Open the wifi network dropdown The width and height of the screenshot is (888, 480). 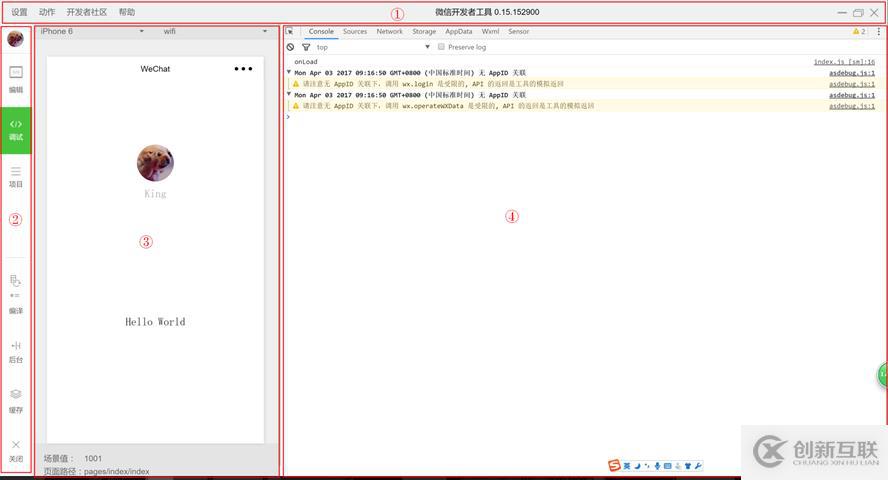coord(215,31)
